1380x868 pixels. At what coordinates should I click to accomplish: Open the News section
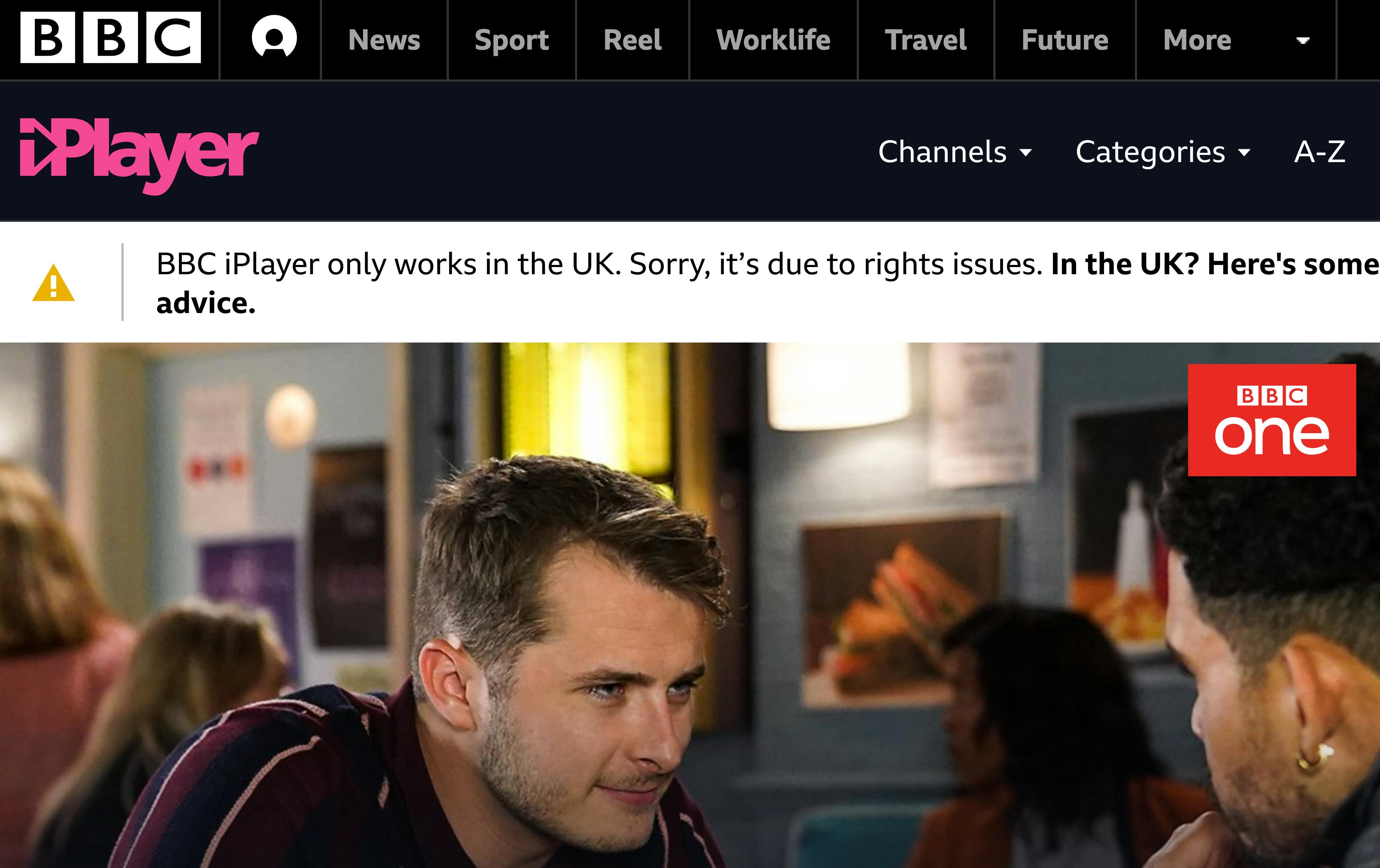[x=384, y=40]
